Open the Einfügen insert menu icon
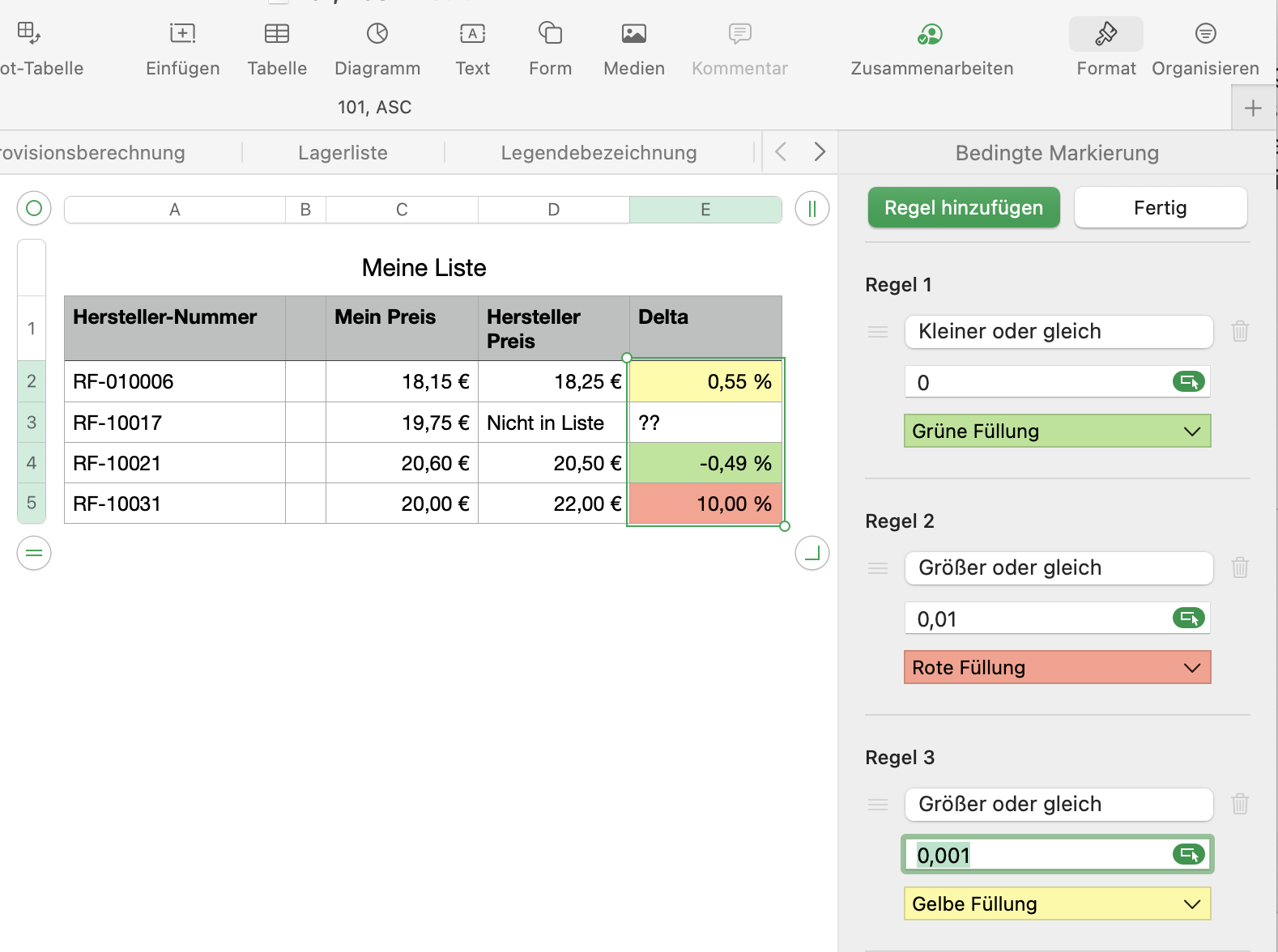 coord(182,34)
